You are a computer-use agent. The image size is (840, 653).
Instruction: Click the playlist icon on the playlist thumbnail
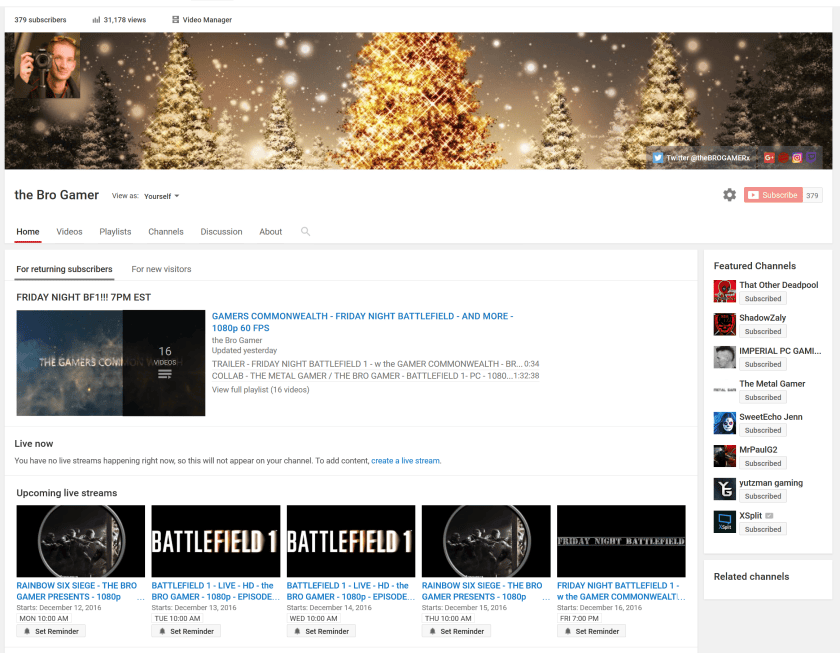(164, 373)
